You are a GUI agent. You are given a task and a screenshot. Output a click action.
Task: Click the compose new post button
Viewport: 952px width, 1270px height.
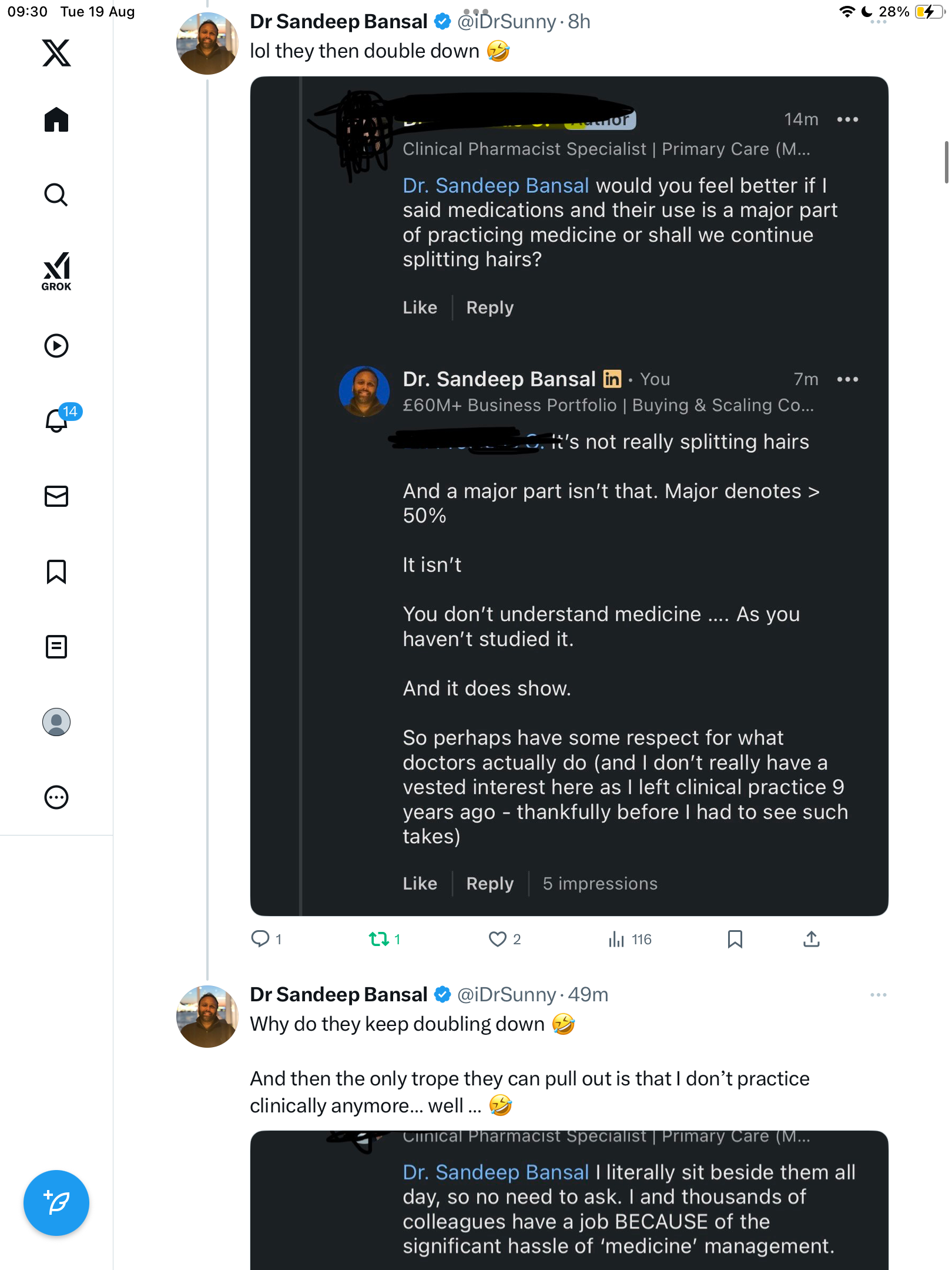(x=56, y=1203)
